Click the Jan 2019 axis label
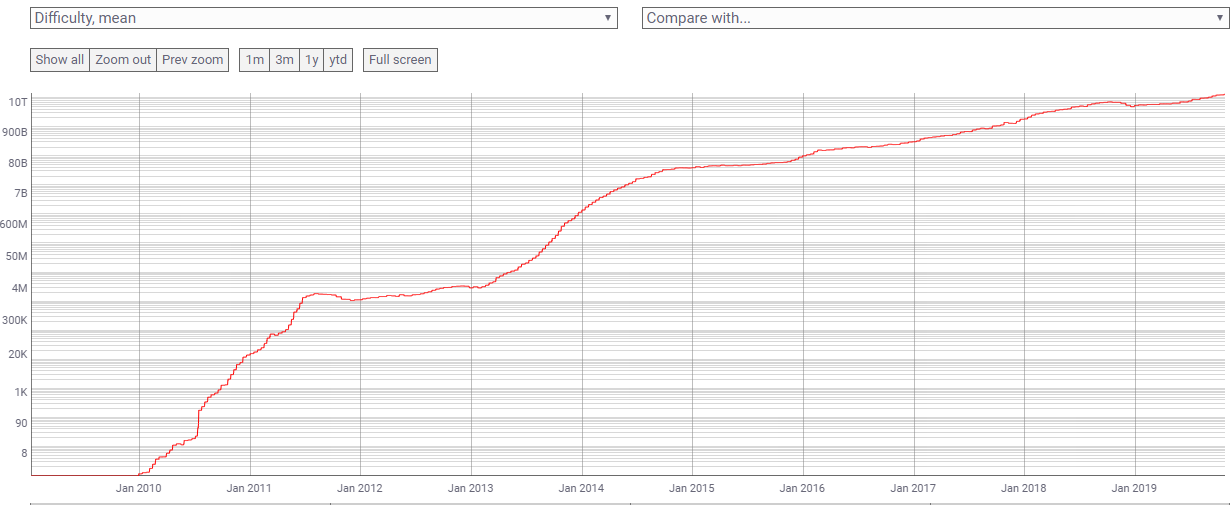Screen dimensions: 1231x505 [x=1134, y=488]
